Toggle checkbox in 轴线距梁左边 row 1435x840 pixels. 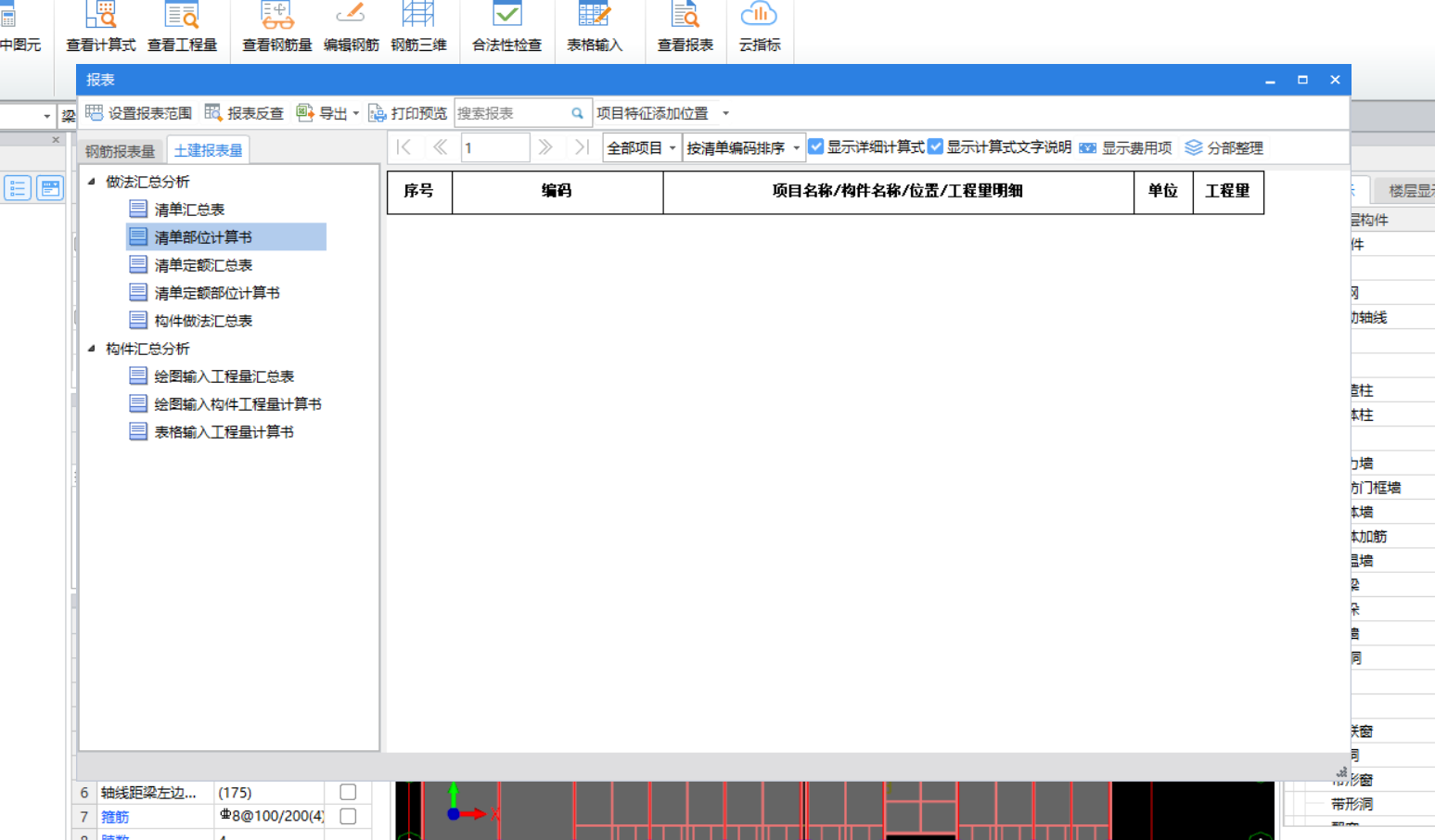pos(348,793)
